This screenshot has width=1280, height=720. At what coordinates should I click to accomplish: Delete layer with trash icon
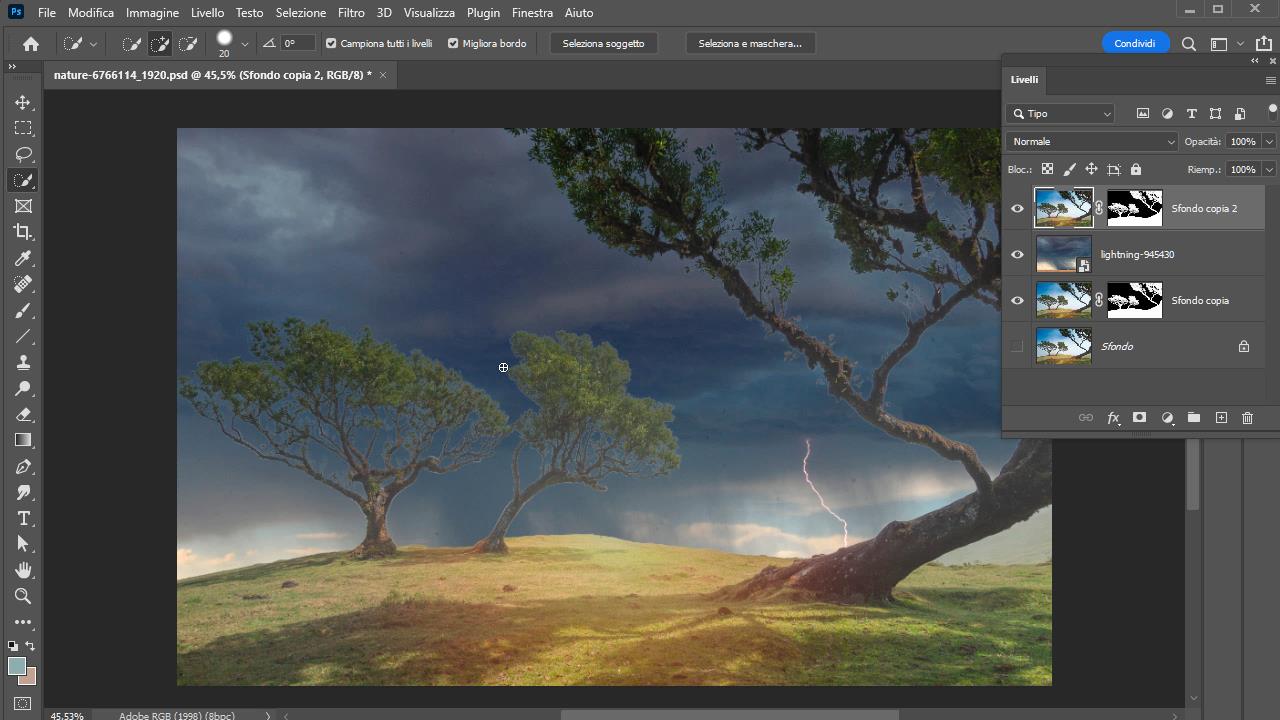[1247, 418]
